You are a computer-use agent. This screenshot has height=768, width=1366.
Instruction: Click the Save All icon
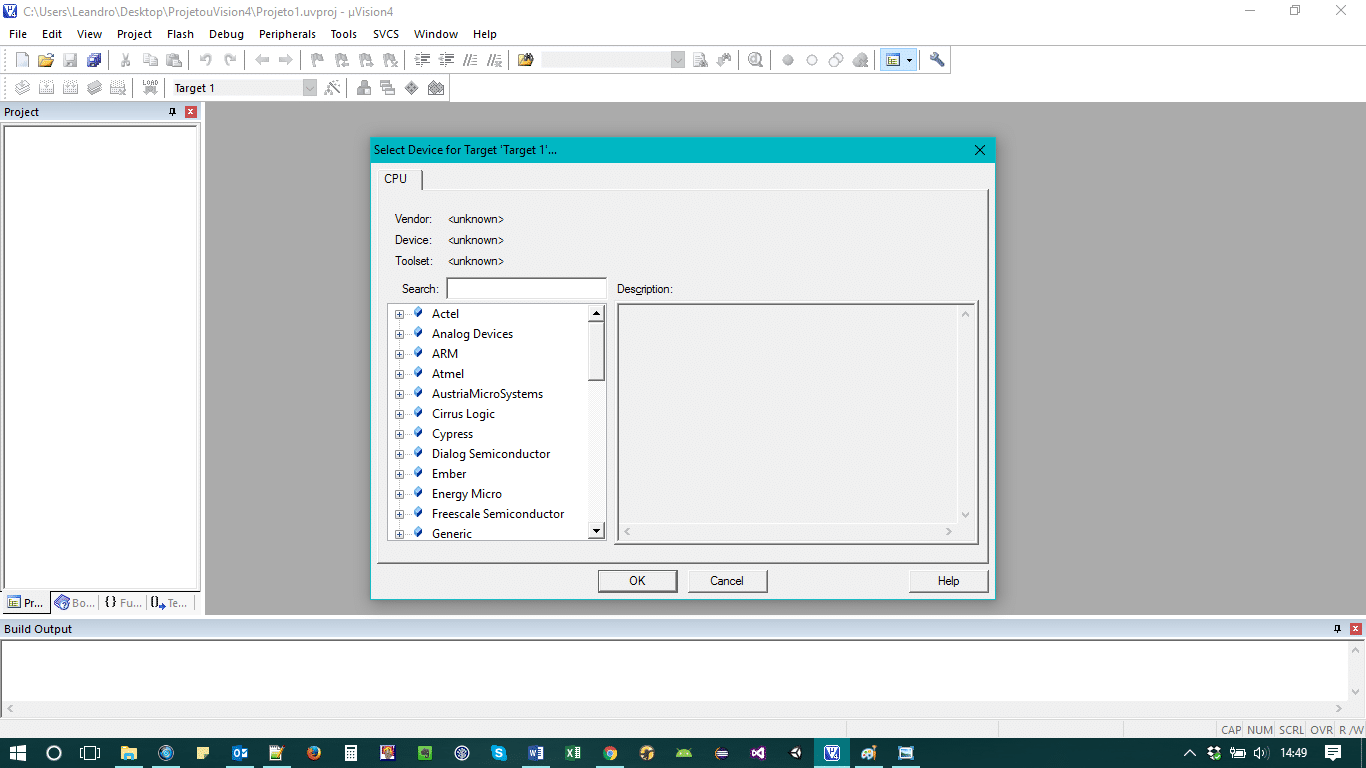pyautogui.click(x=94, y=60)
